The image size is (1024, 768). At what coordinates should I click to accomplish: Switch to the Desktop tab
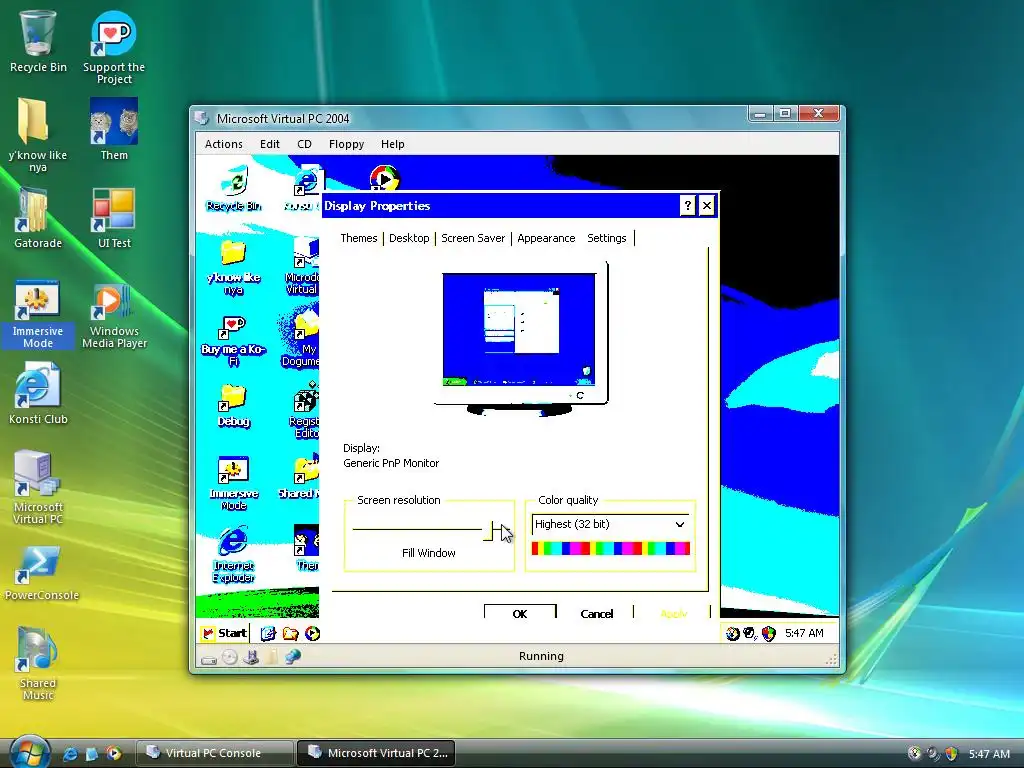click(409, 238)
